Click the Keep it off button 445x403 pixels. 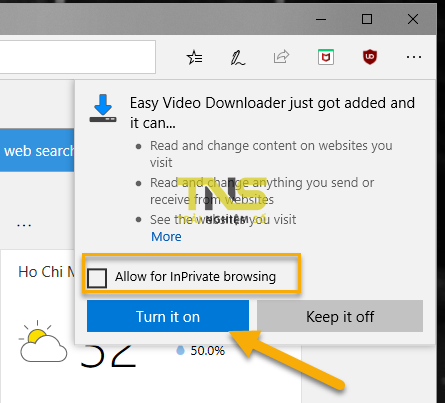340,316
